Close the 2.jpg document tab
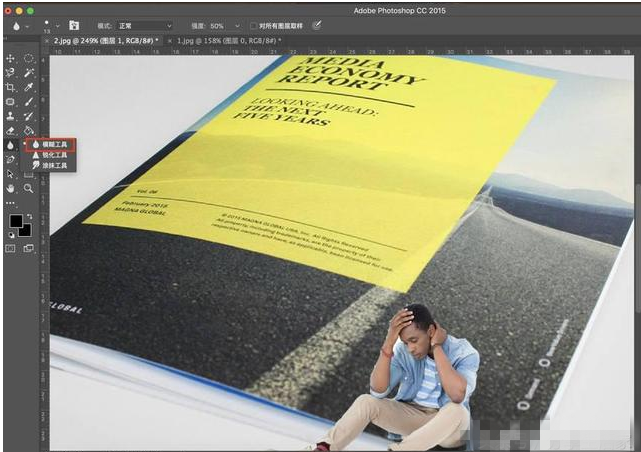 click(x=47, y=40)
